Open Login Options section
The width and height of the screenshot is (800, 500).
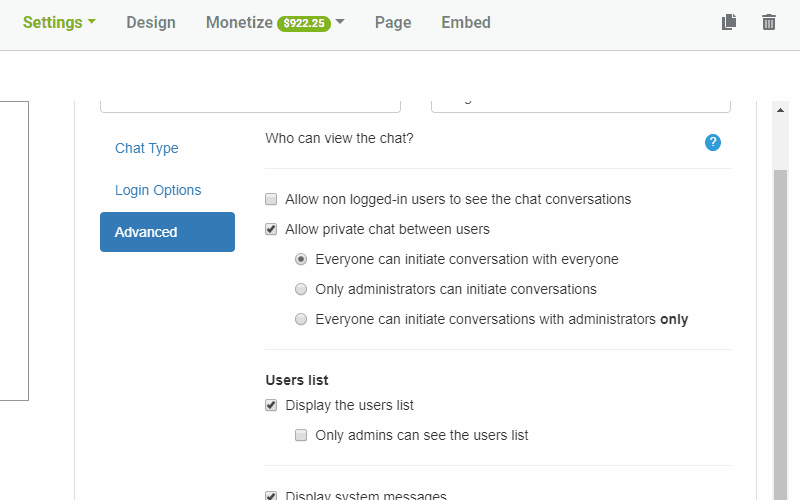158,190
